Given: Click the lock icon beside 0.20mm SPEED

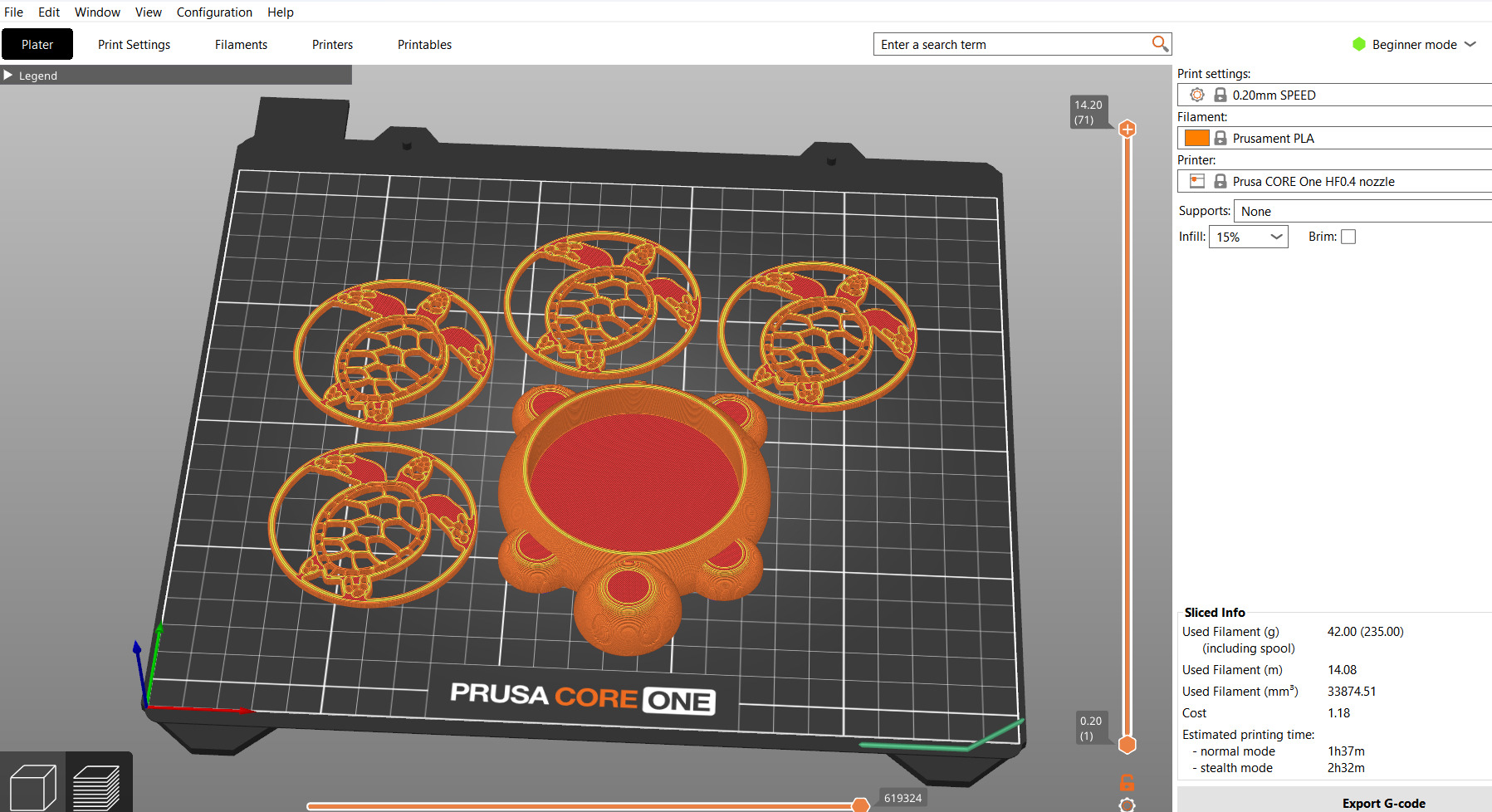Looking at the screenshot, I should coord(1220,95).
